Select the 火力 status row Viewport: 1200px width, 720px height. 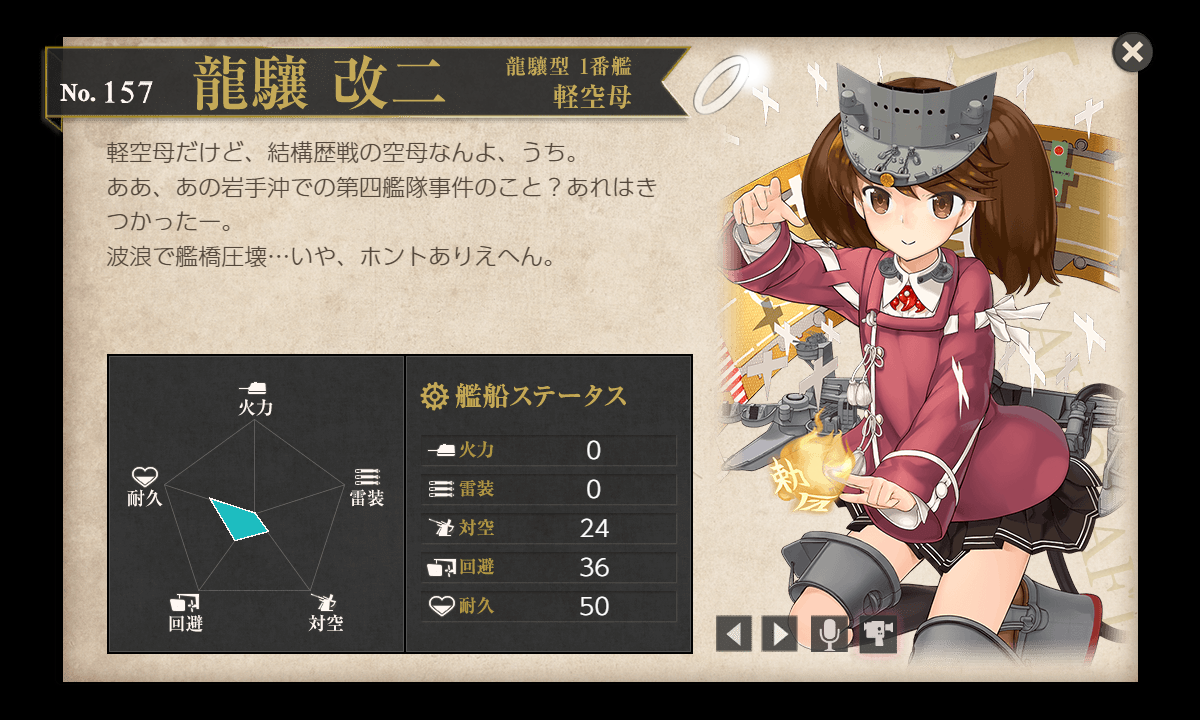coord(549,450)
